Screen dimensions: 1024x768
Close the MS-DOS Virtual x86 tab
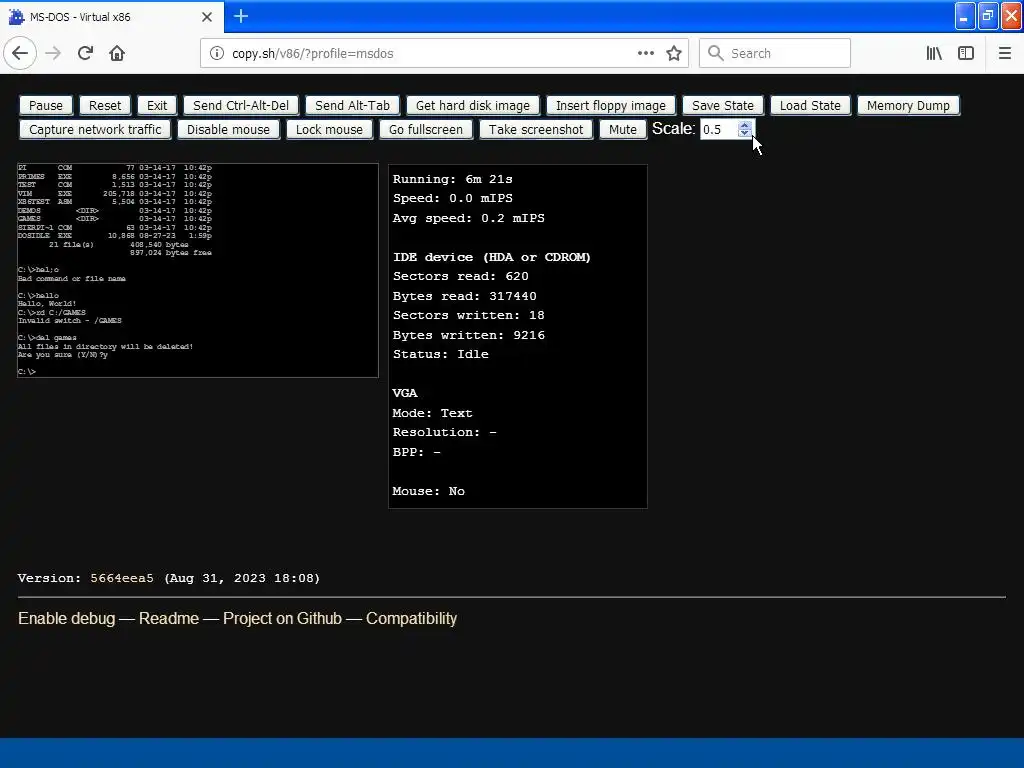pyautogui.click(x=207, y=17)
